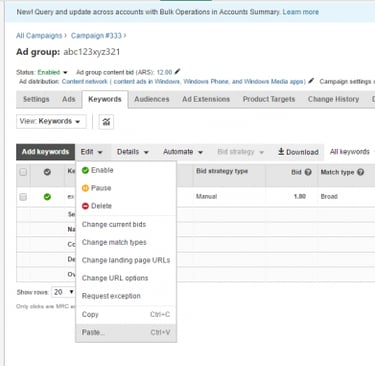This screenshot has height=366, width=375.
Task: Click the green status icon in keyword row
Action: pos(47,197)
